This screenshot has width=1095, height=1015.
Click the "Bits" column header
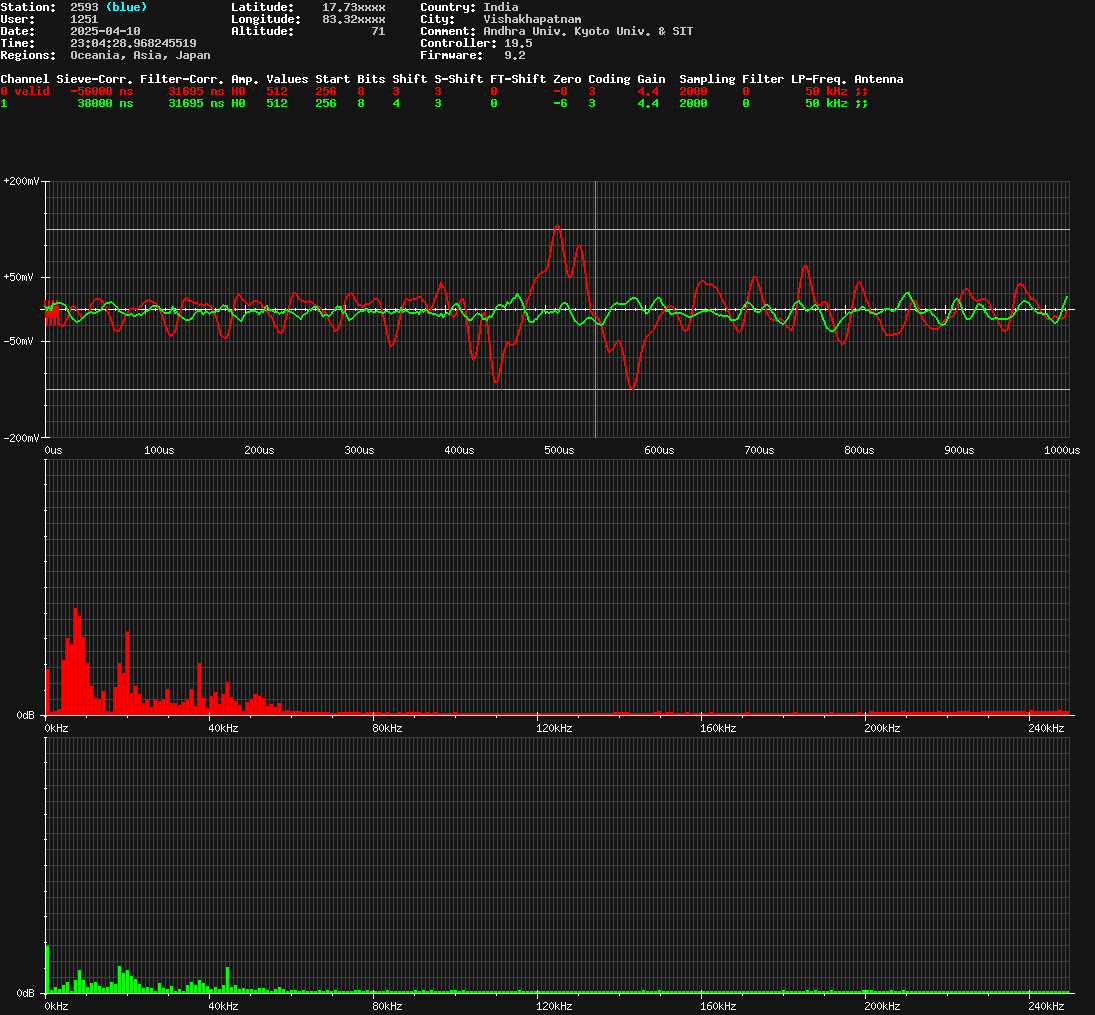[371, 79]
